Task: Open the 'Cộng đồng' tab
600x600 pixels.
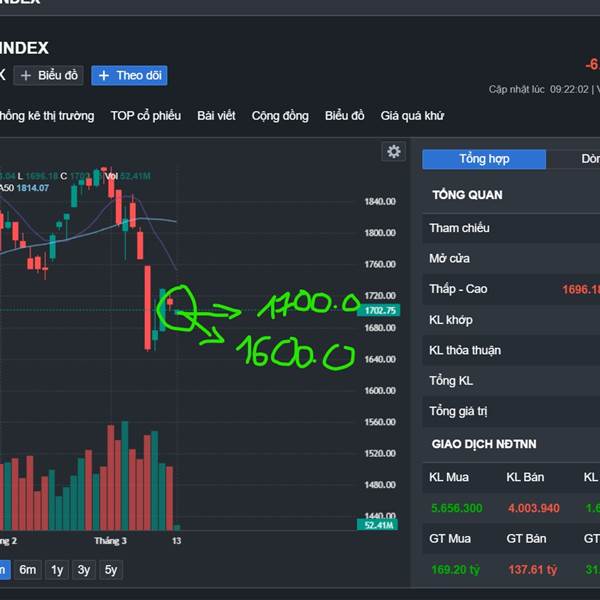Action: pos(280,116)
